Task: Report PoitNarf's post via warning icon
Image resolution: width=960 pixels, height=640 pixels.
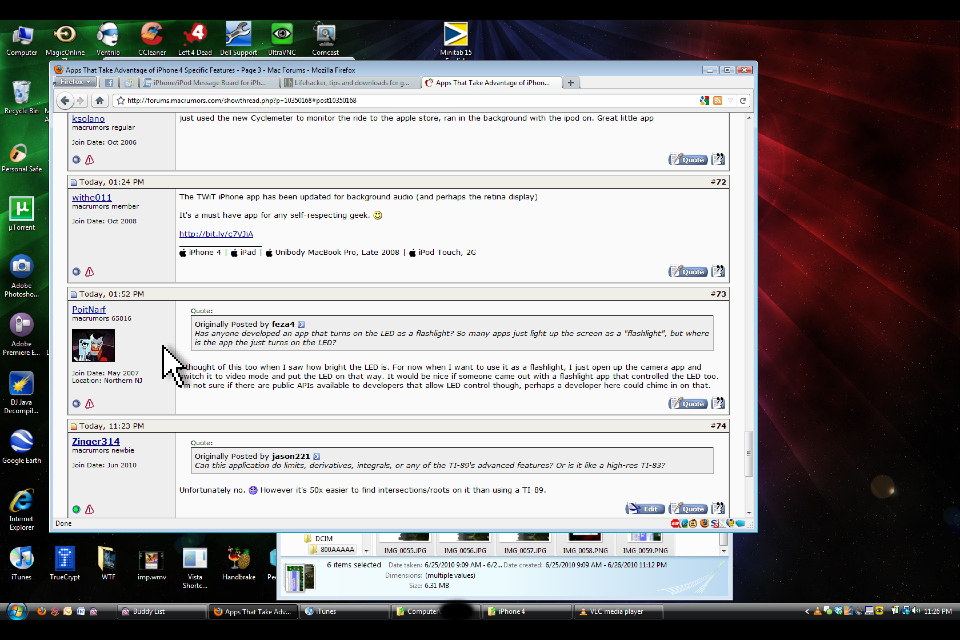Action: pos(89,404)
